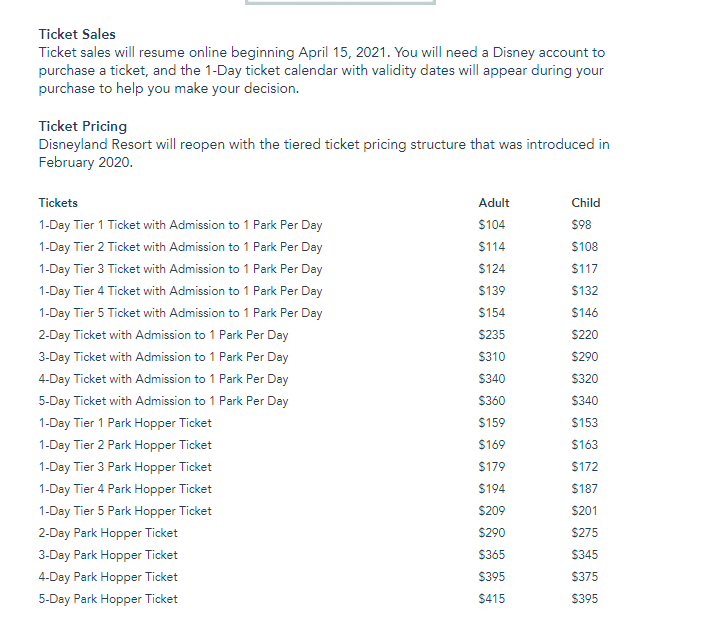Click the Adult column header
This screenshot has width=724, height=623.
point(494,203)
